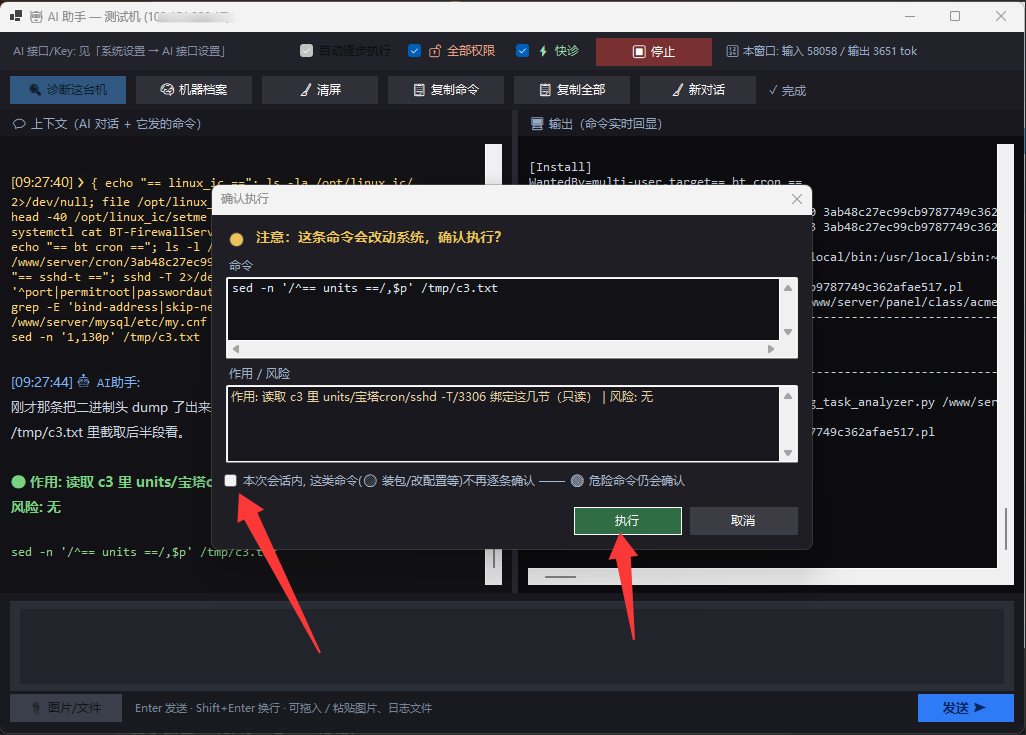Click the 作用 / 风险 text box
The image size is (1026, 735).
click(x=503, y=423)
